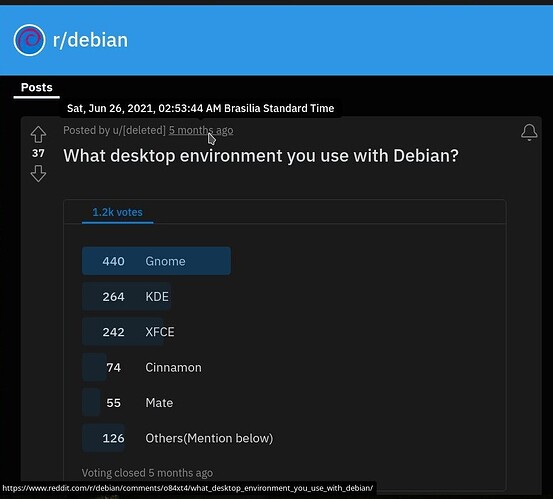553x499 pixels.
Task: Click the reddit URL in the status bar
Action: pos(188,488)
